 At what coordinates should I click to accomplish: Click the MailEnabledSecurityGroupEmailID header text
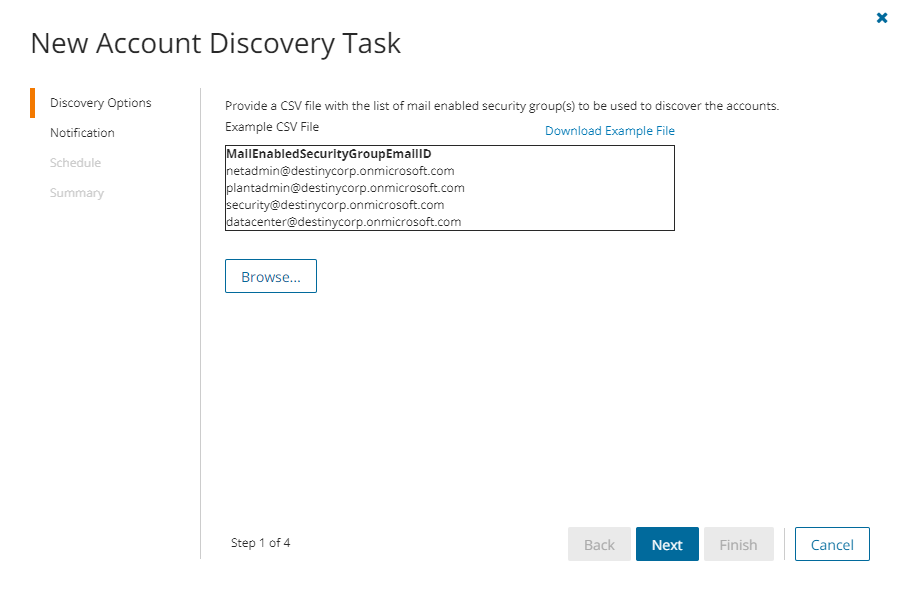coord(328,154)
